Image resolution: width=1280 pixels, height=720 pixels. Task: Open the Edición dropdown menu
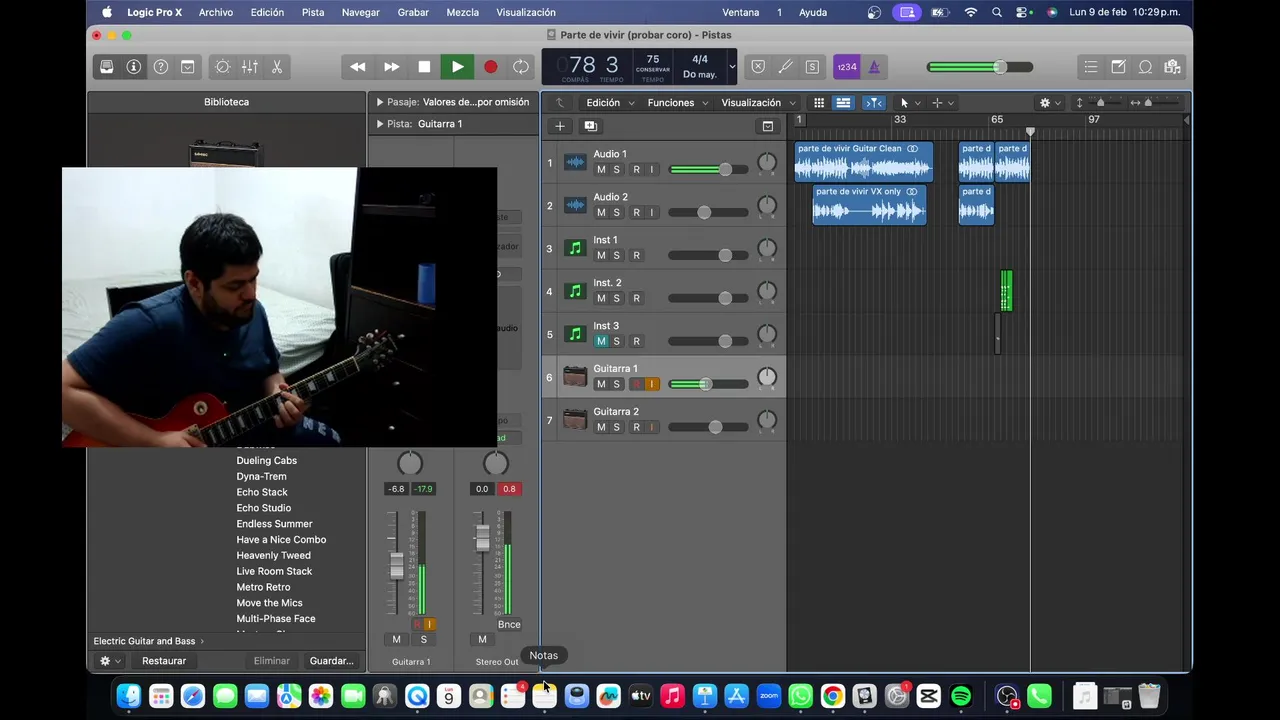(x=610, y=102)
